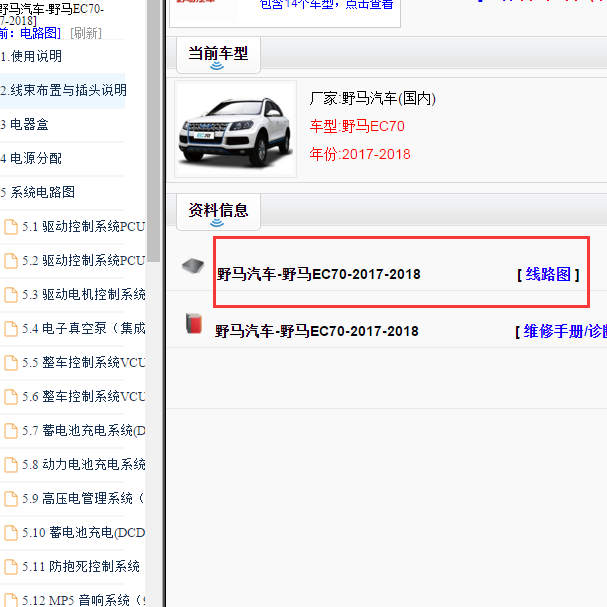Click the red book icon for 维修手册 entry
Image resolution: width=607 pixels, height=607 pixels.
194,323
